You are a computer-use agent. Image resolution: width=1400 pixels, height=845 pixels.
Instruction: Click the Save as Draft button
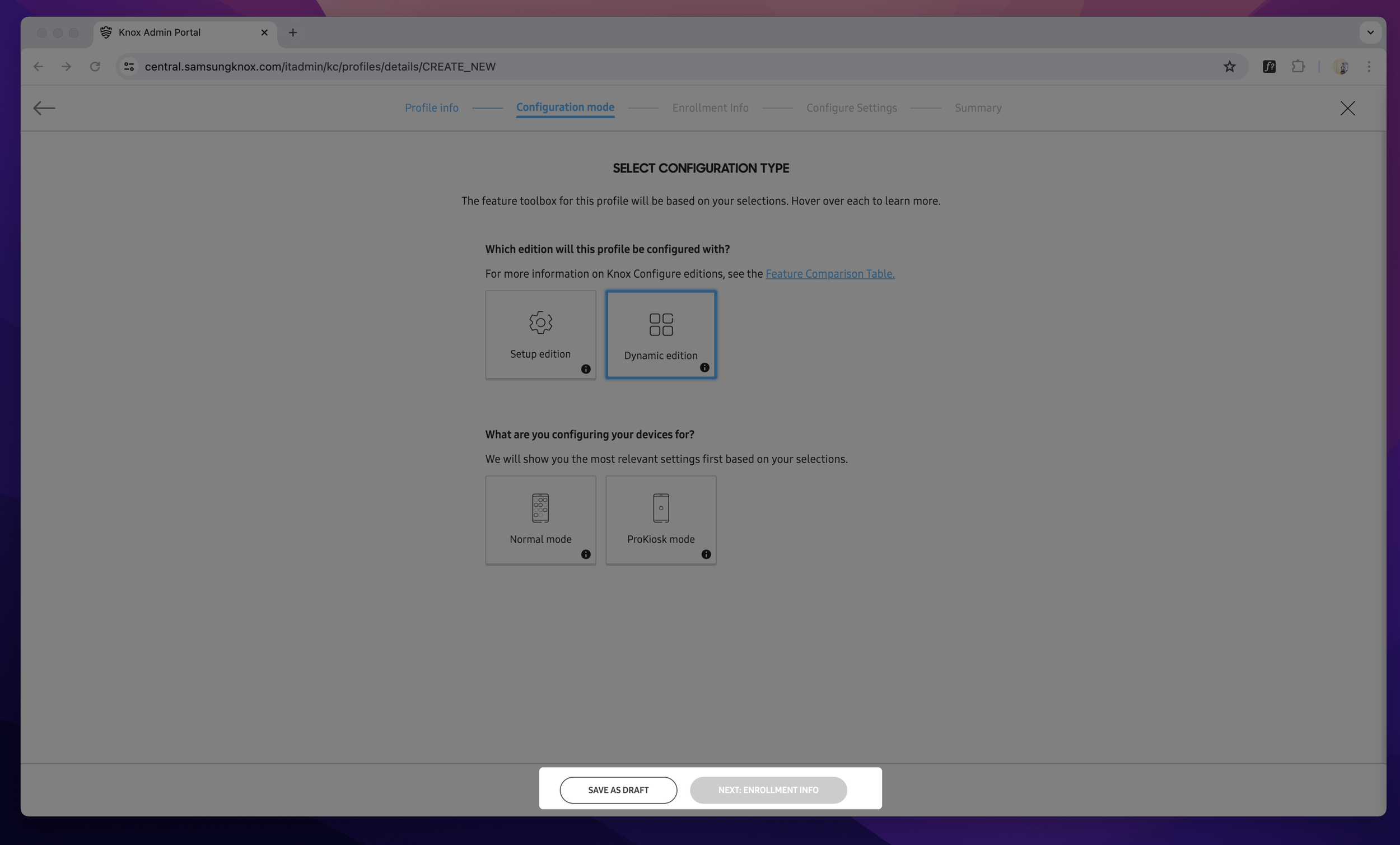click(618, 790)
